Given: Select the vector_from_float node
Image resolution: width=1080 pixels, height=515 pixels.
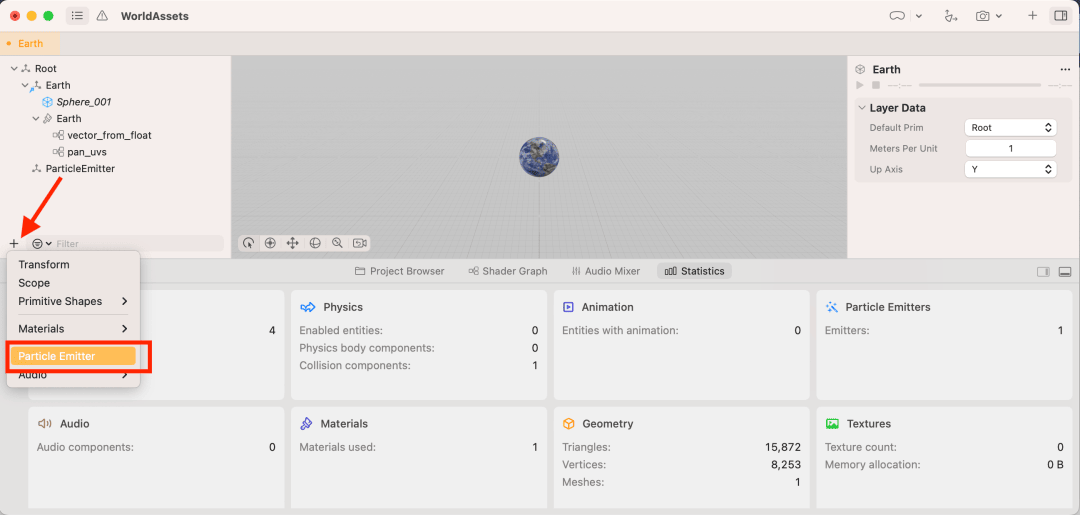Looking at the screenshot, I should [110, 135].
